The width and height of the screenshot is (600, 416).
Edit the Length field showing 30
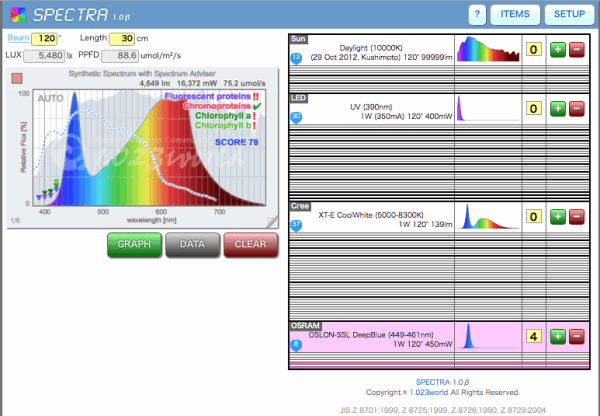pos(122,39)
